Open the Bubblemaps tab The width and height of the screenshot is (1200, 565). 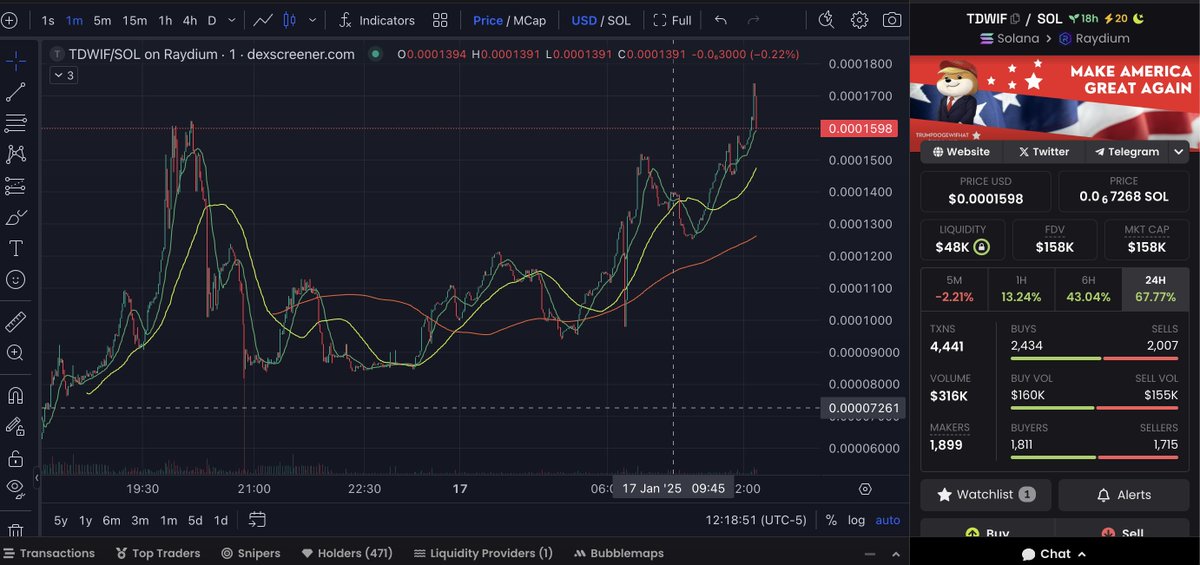point(619,553)
